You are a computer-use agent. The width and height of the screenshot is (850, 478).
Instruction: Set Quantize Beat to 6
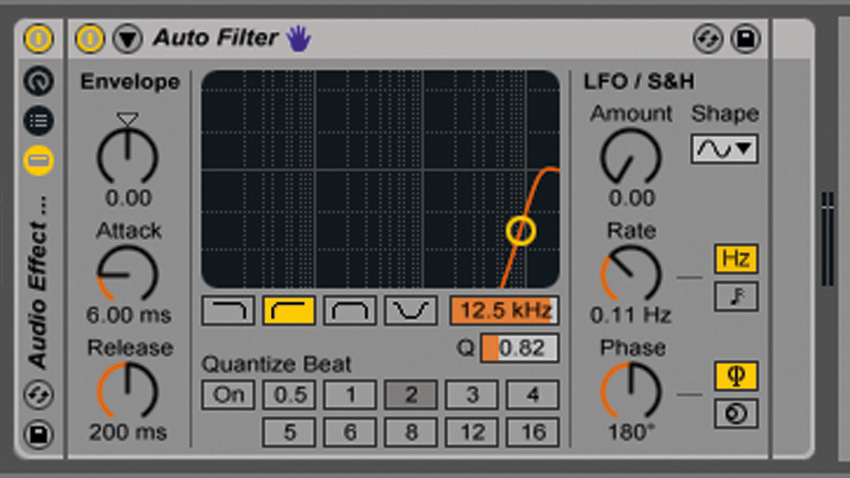(350, 432)
